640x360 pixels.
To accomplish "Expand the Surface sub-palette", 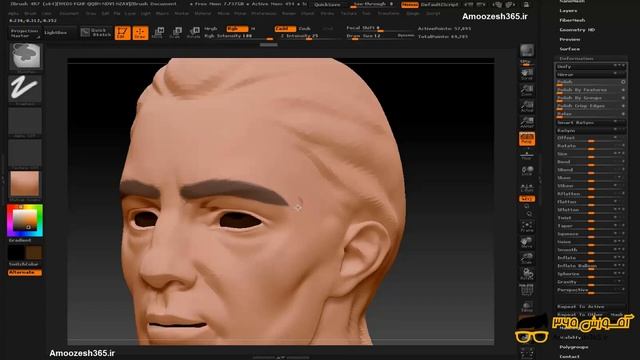I will point(570,49).
